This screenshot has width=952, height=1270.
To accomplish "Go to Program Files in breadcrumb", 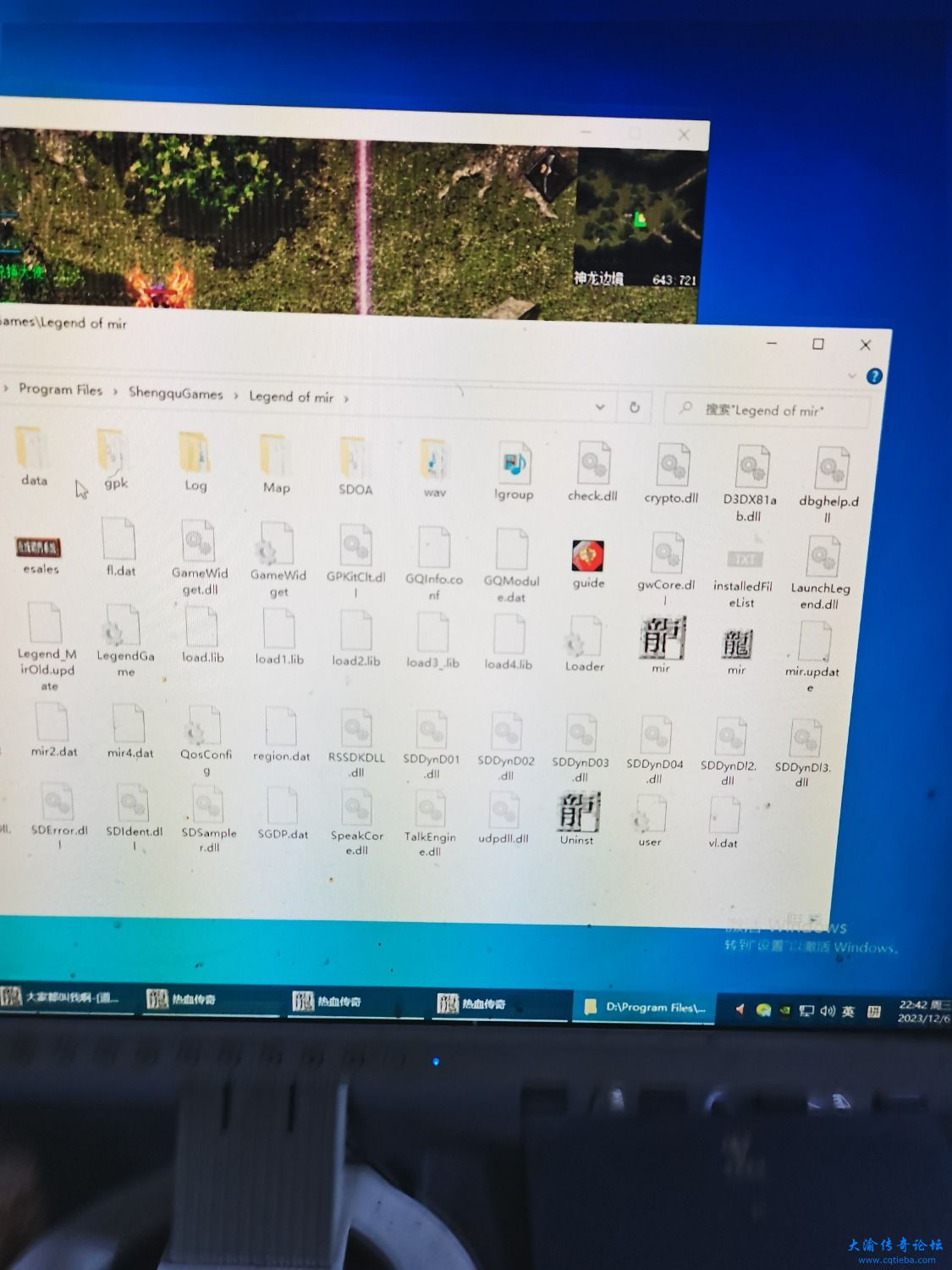I will (x=60, y=390).
